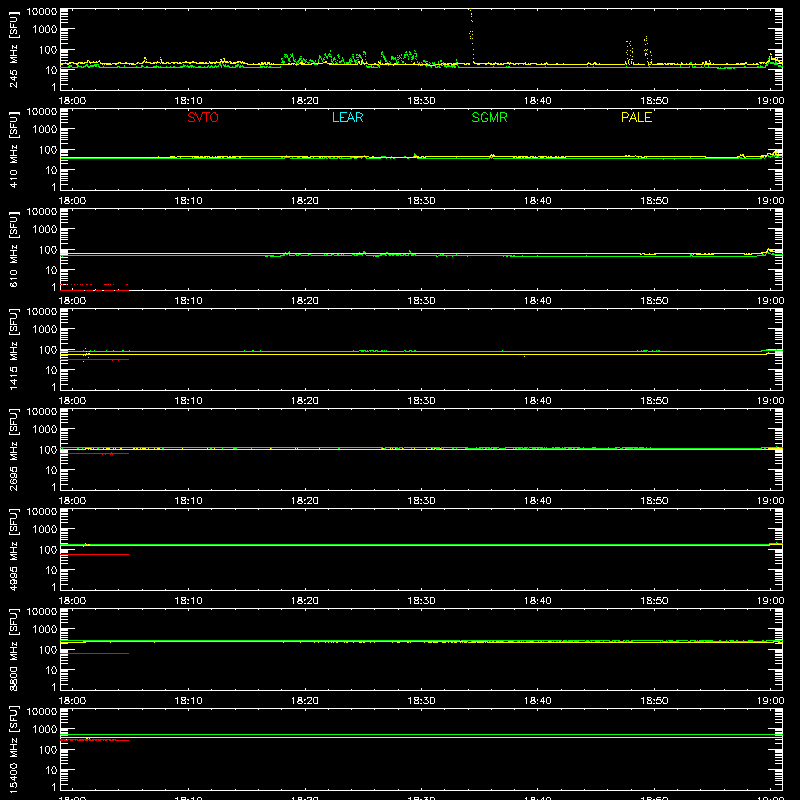
Task: Click the 1000 tick on 15400 MHz axis
Action: click(45, 730)
